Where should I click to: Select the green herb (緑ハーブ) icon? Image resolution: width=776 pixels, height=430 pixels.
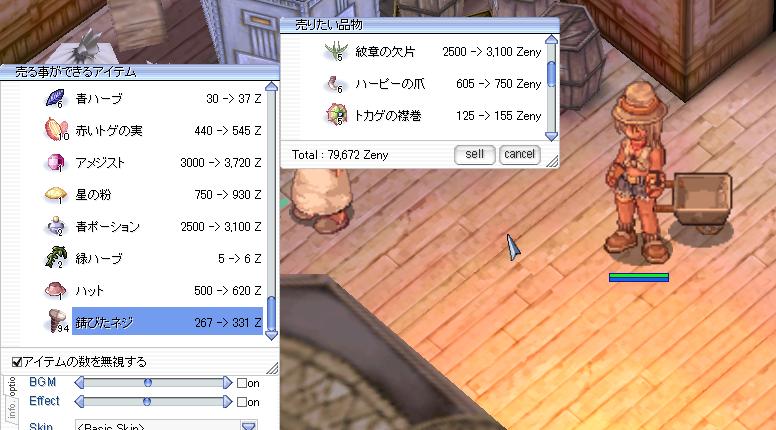55,258
